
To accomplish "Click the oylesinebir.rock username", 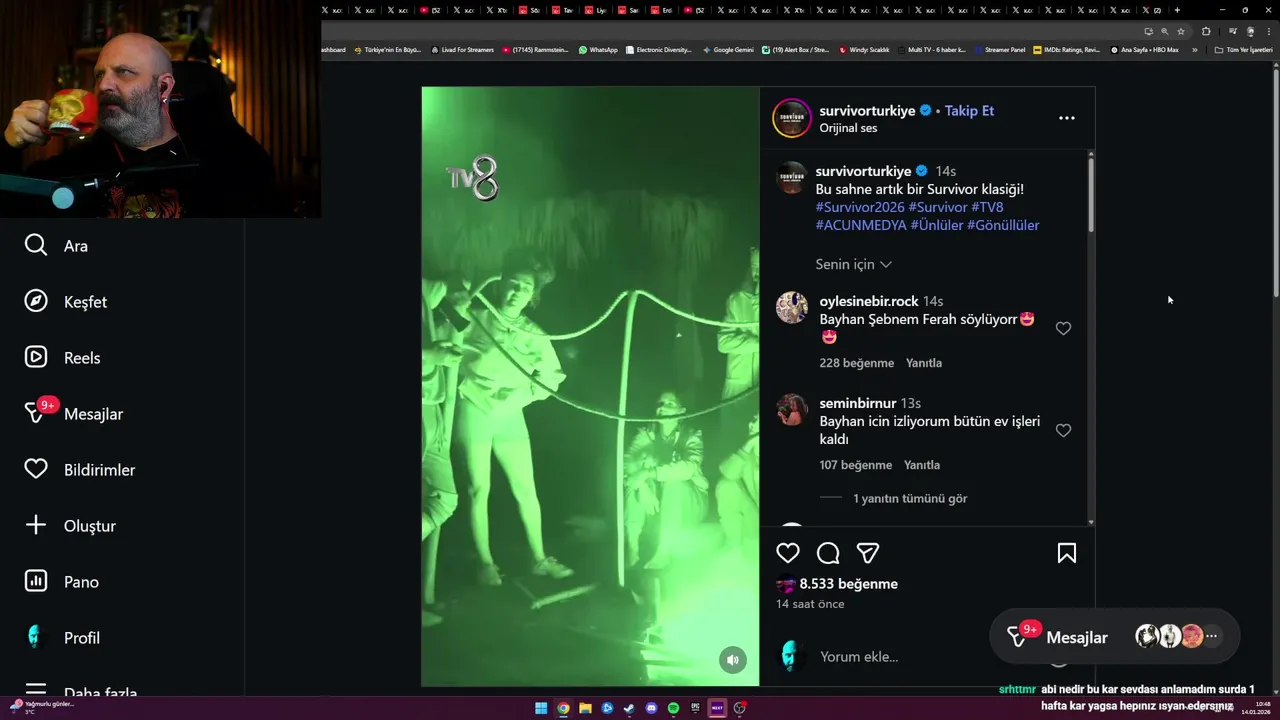I will pyautogui.click(x=869, y=301).
